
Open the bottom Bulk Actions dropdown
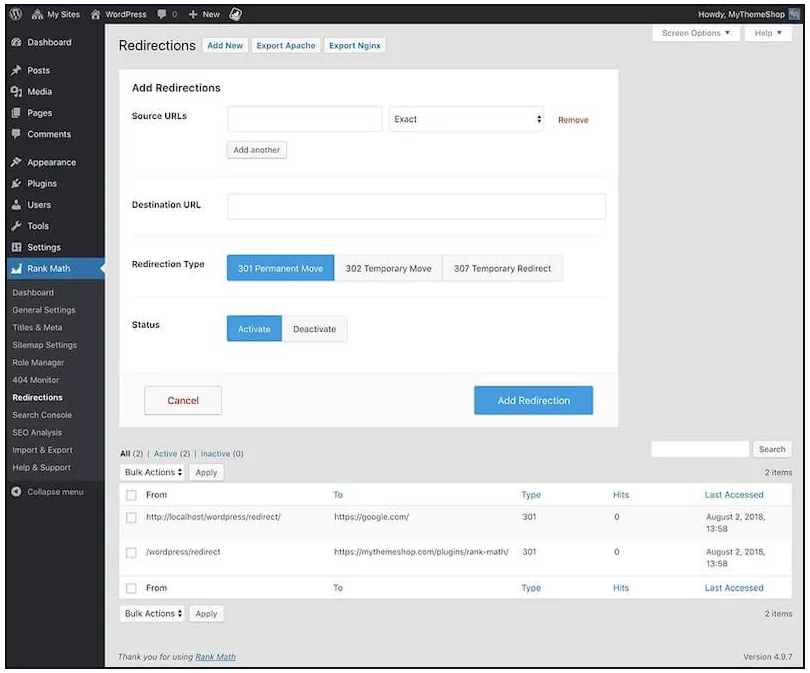153,613
